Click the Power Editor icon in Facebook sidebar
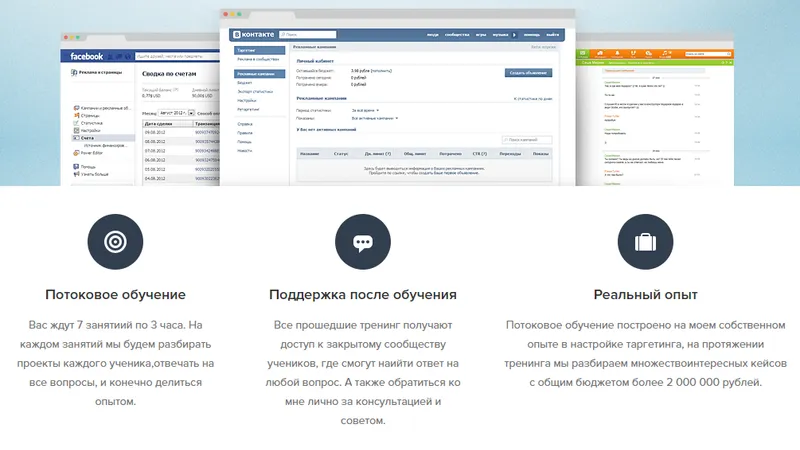Image resolution: width=800 pixels, height=450 pixels. [x=76, y=153]
